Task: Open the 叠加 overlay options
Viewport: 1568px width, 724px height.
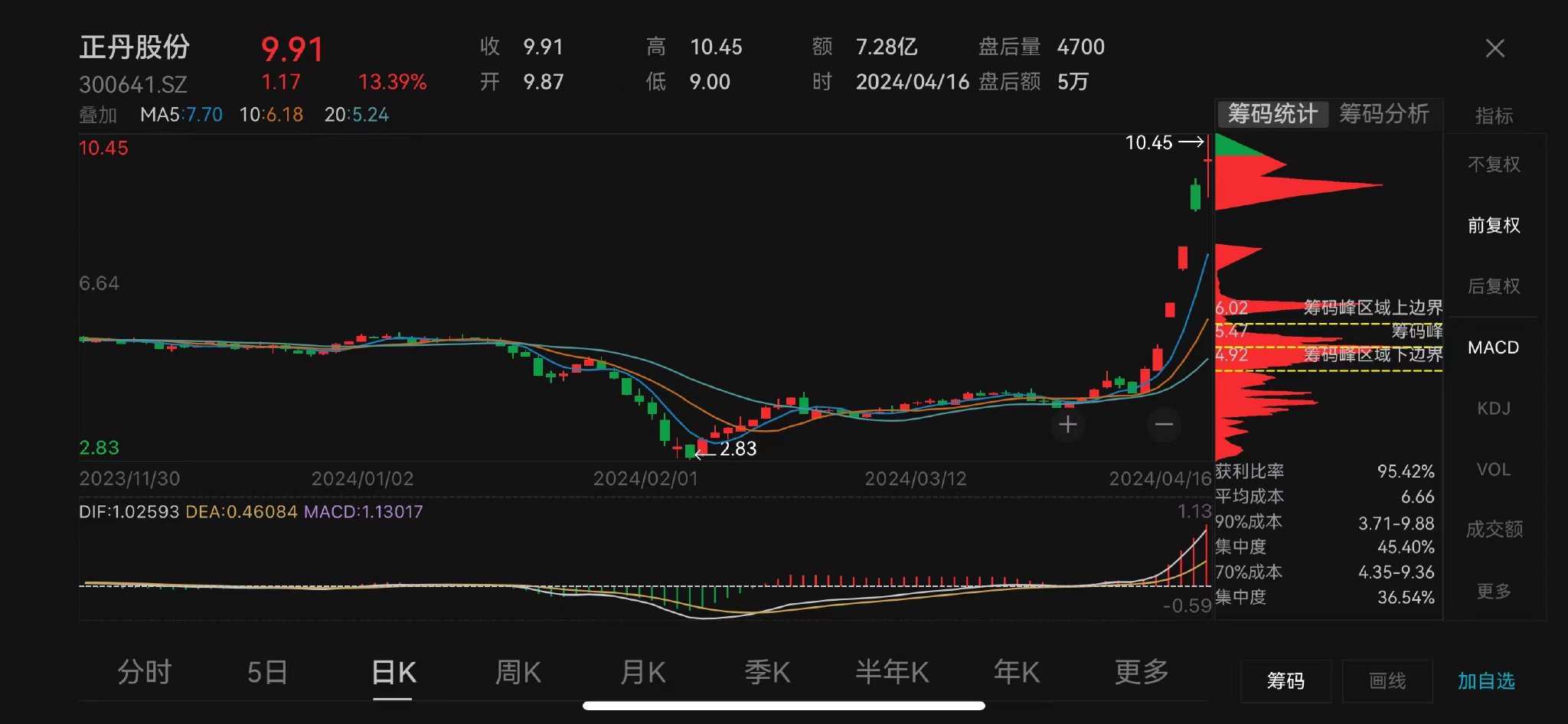Action: click(x=99, y=114)
